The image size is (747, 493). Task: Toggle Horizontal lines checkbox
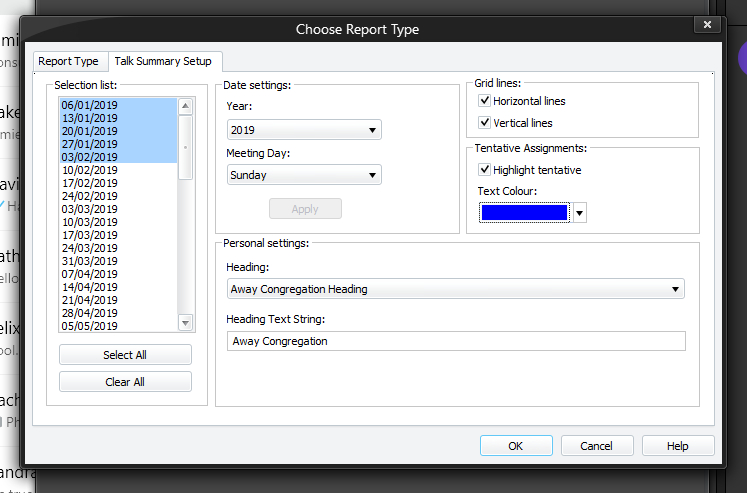[x=485, y=101]
